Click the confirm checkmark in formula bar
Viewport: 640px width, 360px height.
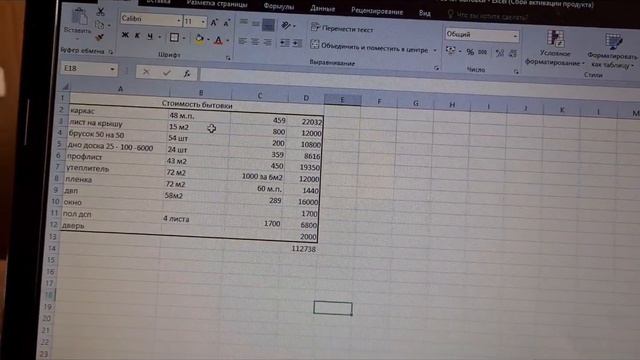[x=166, y=73]
